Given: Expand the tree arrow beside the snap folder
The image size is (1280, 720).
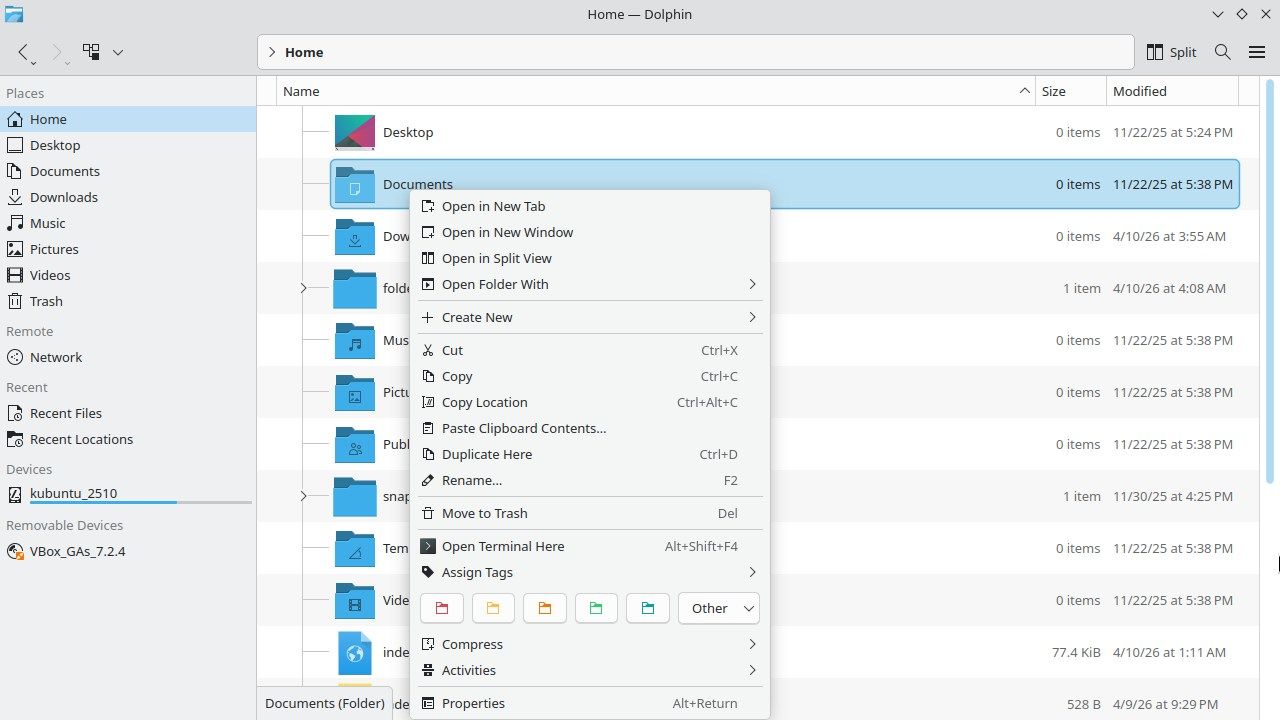Looking at the screenshot, I should 304,496.
